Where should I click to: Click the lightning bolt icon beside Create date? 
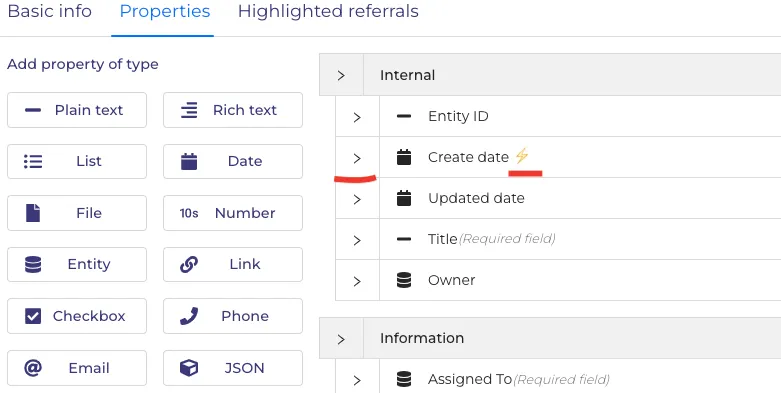(x=521, y=156)
